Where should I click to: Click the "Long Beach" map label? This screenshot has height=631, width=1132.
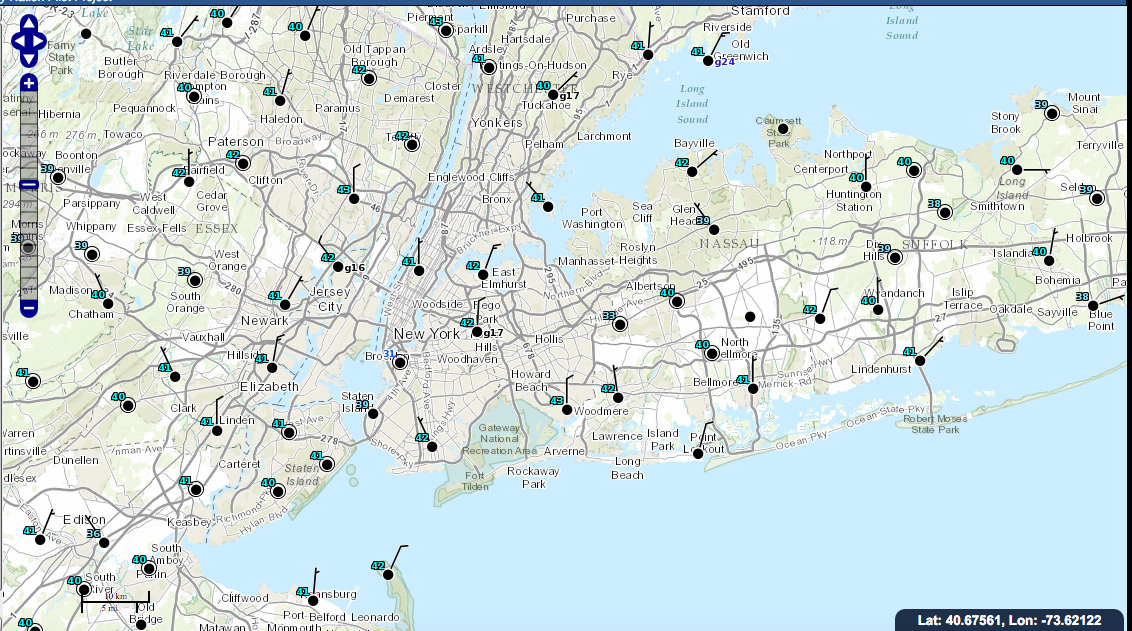627,468
